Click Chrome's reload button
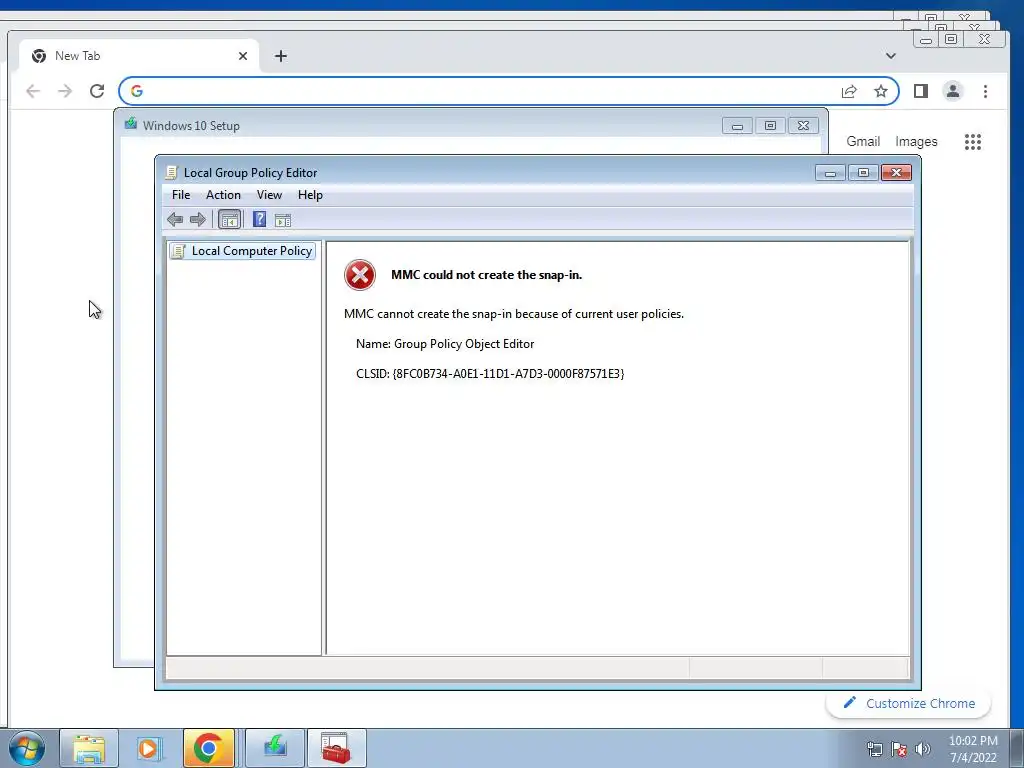This screenshot has width=1024, height=768. click(97, 91)
